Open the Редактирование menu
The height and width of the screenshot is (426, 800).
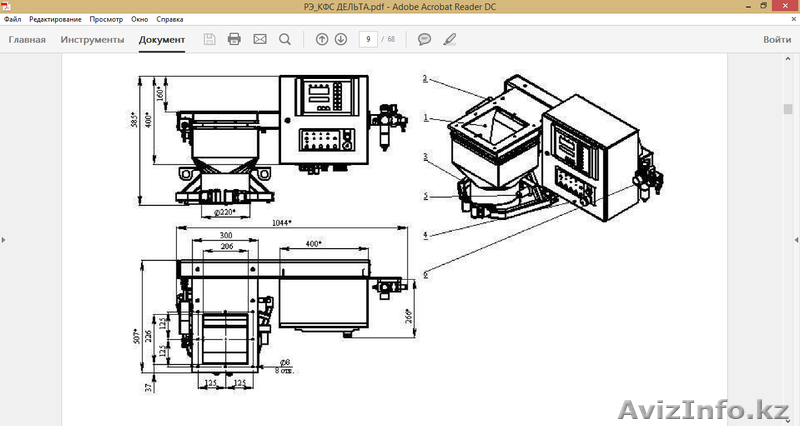pos(55,19)
